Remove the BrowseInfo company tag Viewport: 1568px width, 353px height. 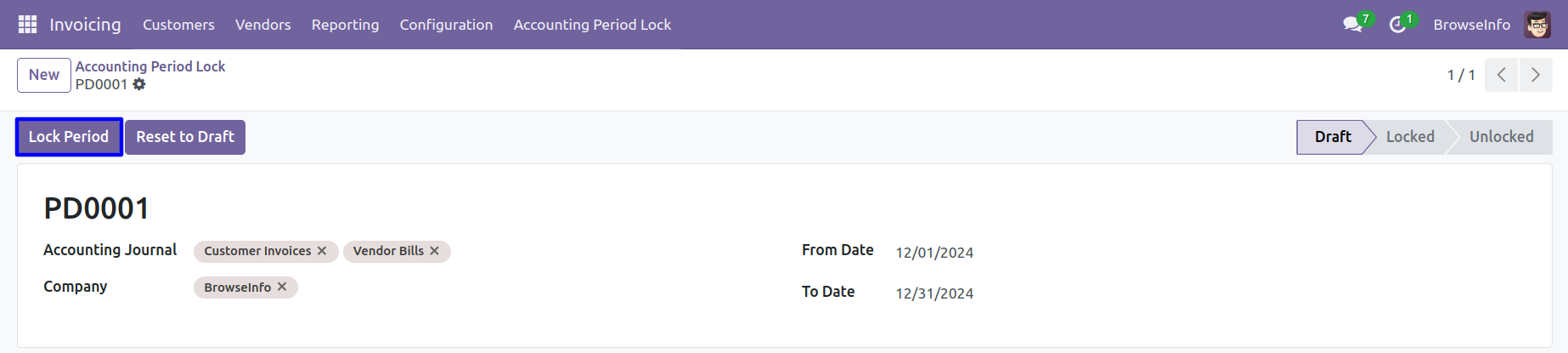coord(282,288)
